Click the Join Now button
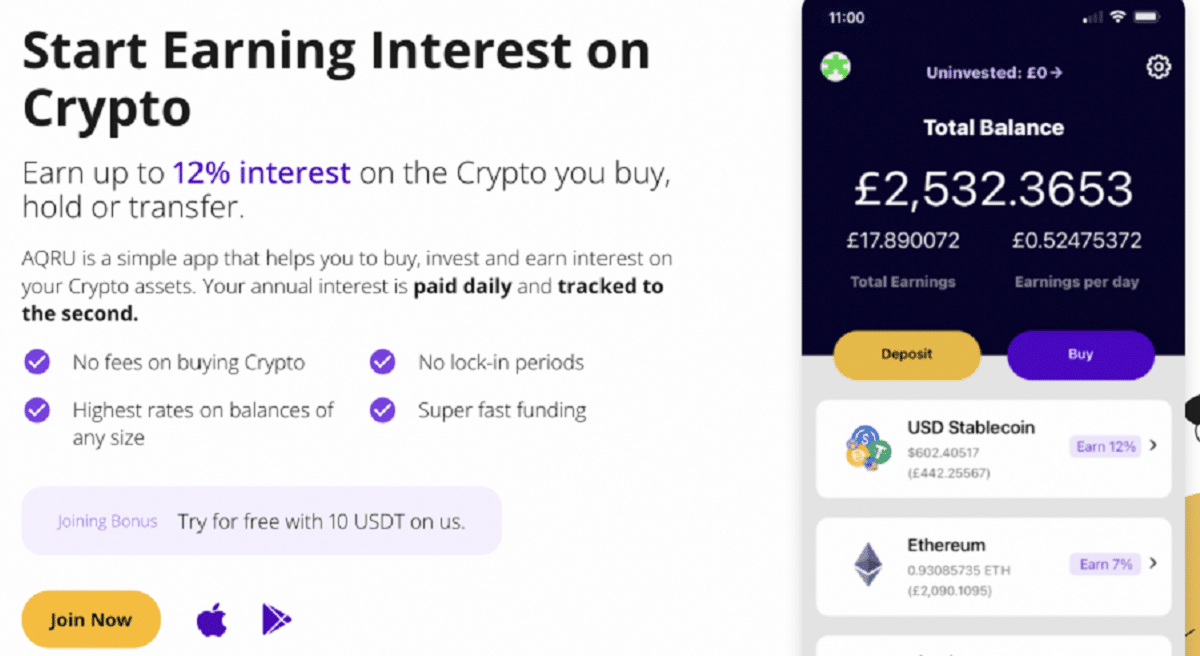Image resolution: width=1200 pixels, height=656 pixels. click(x=91, y=620)
